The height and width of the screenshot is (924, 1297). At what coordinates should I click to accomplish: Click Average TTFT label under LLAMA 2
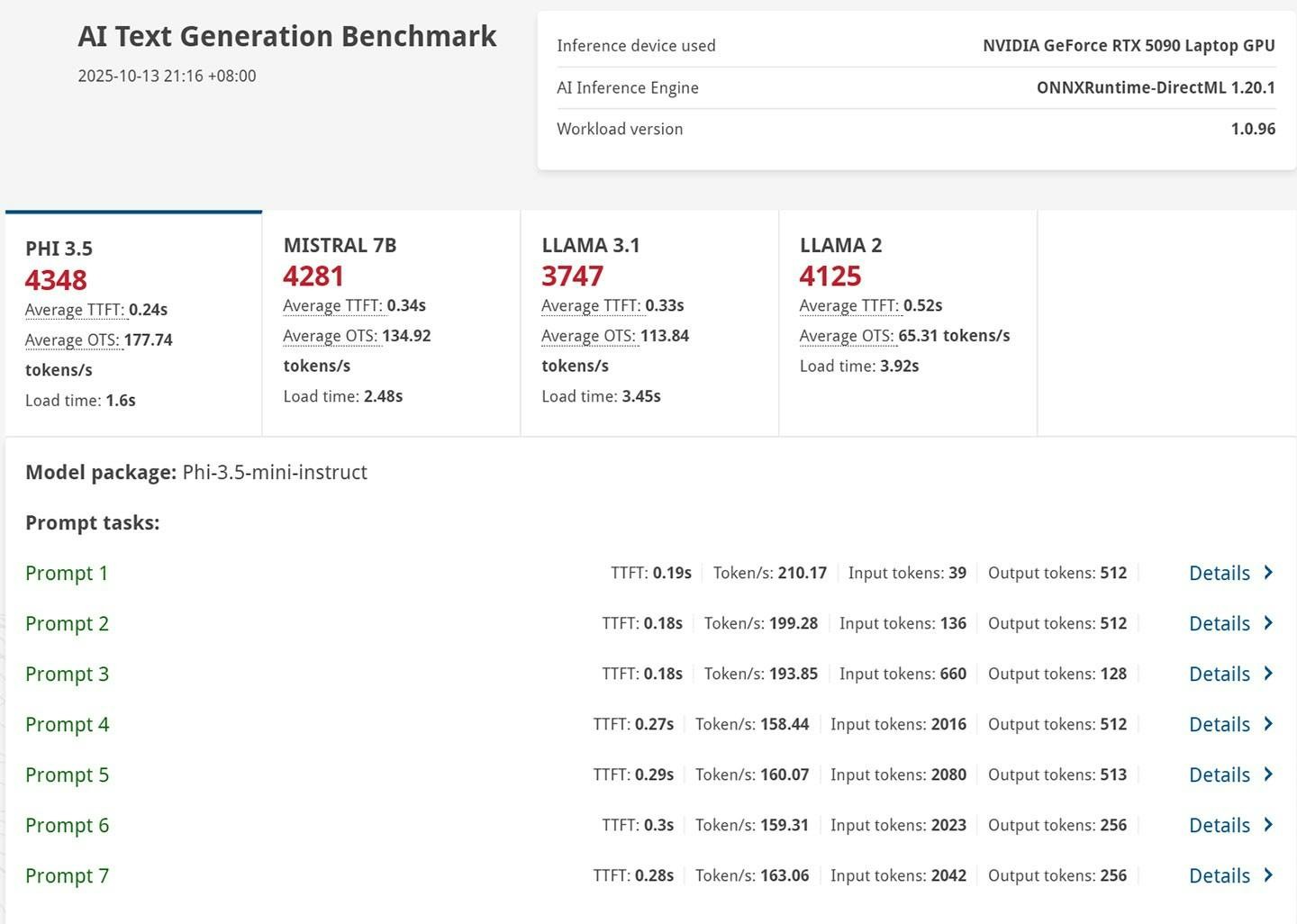pos(848,305)
